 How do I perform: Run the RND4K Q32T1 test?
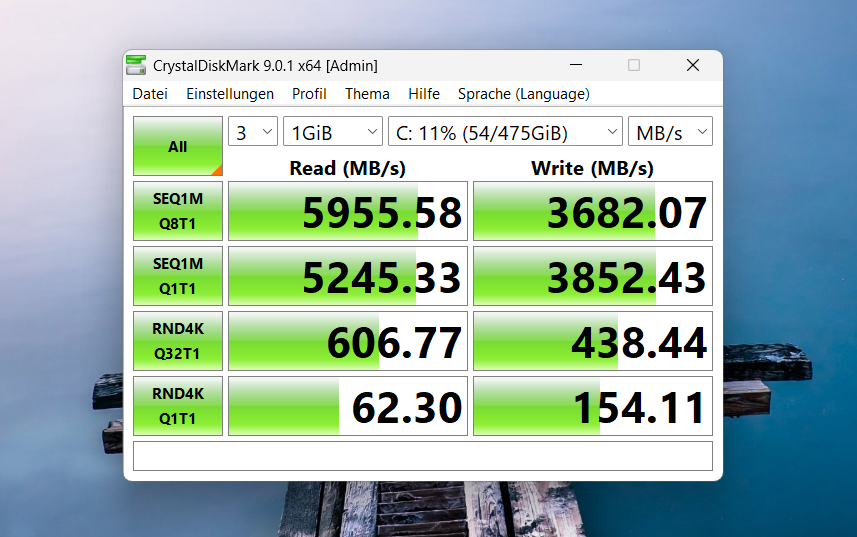[178, 341]
